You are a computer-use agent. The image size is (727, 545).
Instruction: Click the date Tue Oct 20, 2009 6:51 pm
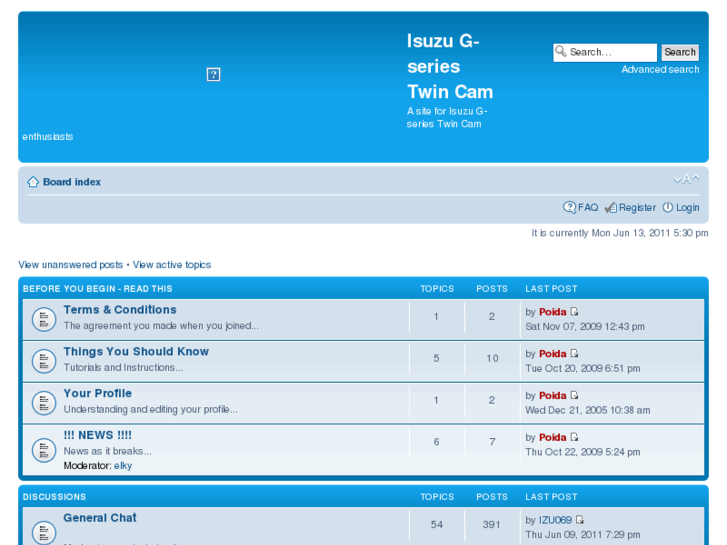tap(582, 368)
